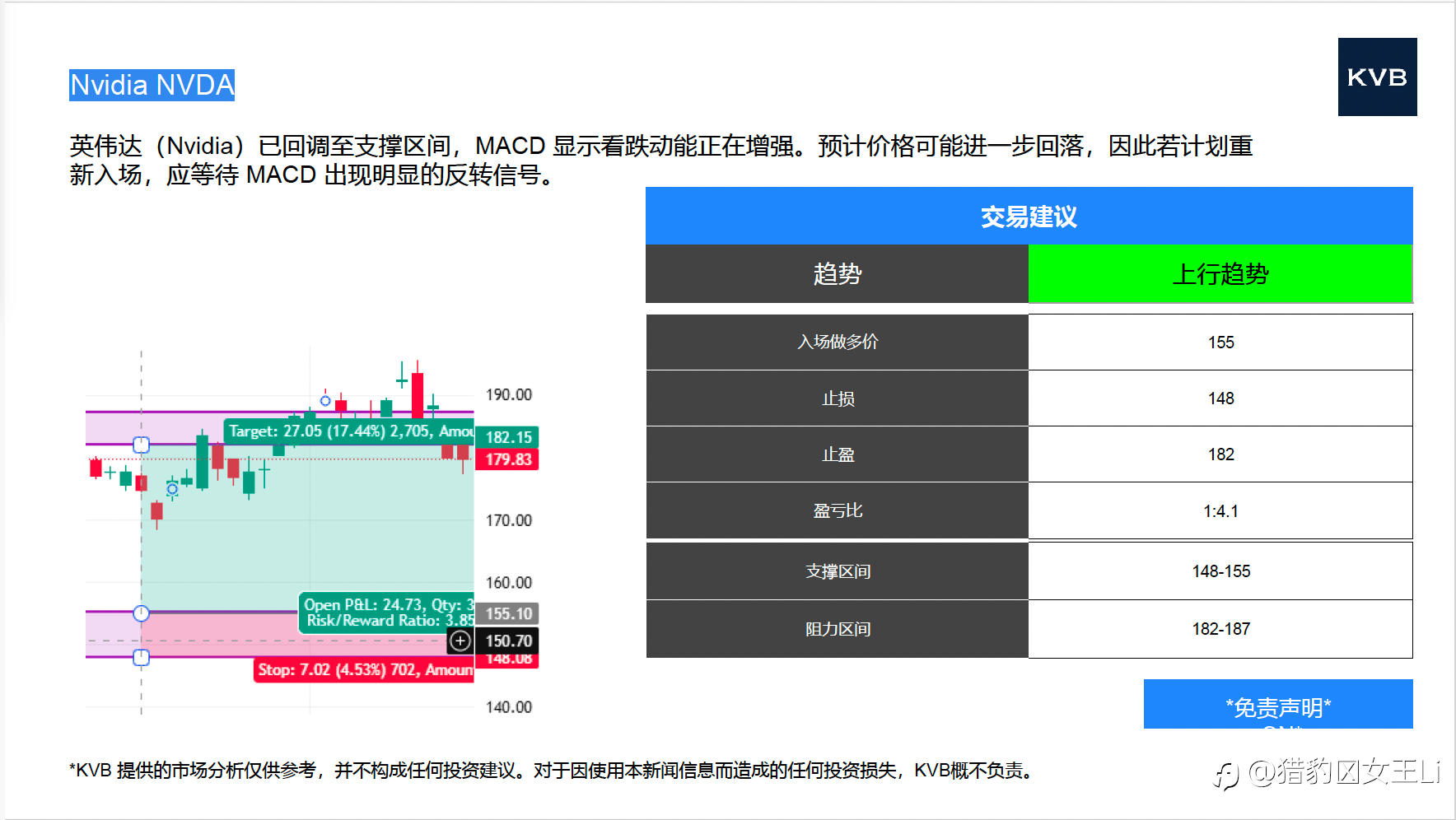Click the 179.83 red price tag
The image size is (1456, 820).
pos(507,459)
